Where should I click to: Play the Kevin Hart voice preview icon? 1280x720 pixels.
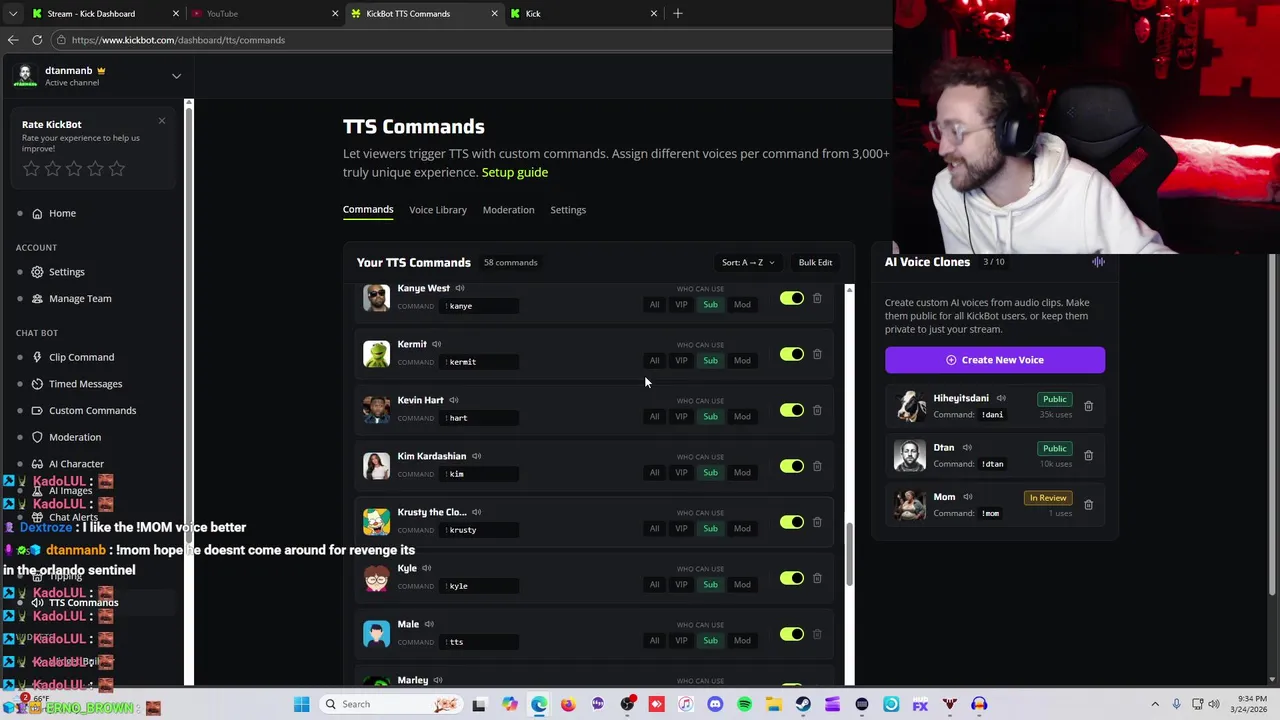454,400
